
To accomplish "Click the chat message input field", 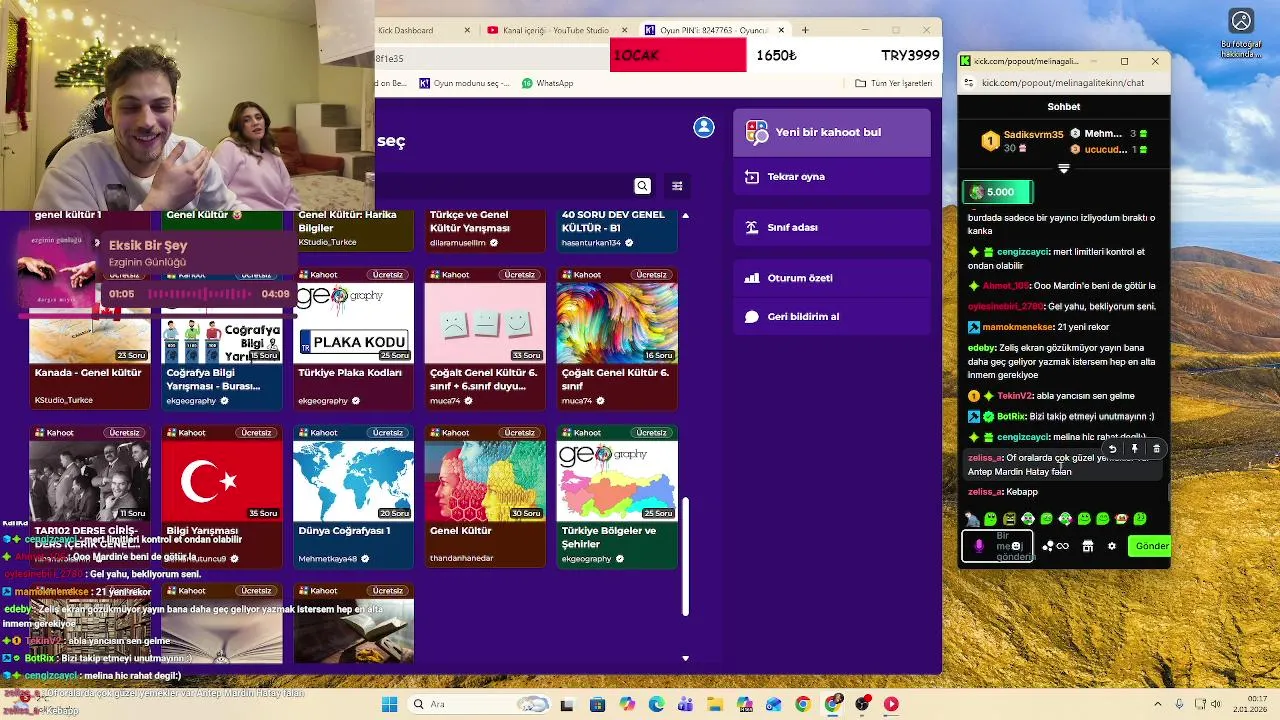I will pos(998,546).
